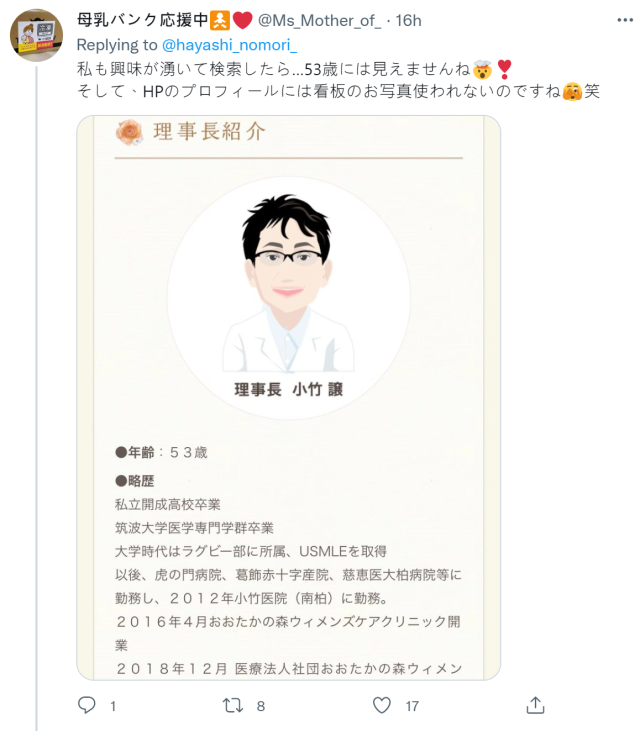
Task: Click the Replying to label
Action: point(117,45)
